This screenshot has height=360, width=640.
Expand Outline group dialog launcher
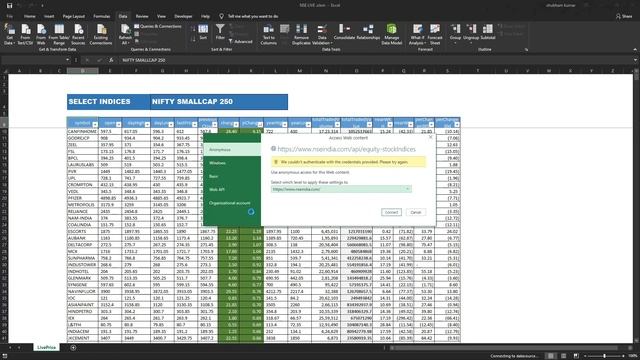[526, 50]
